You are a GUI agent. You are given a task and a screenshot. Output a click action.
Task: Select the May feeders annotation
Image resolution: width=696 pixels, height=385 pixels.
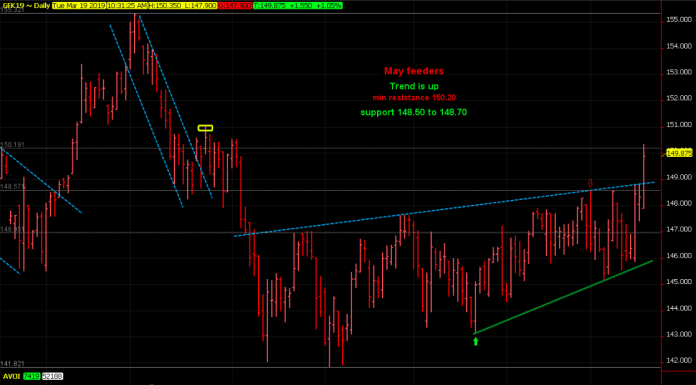coord(414,71)
